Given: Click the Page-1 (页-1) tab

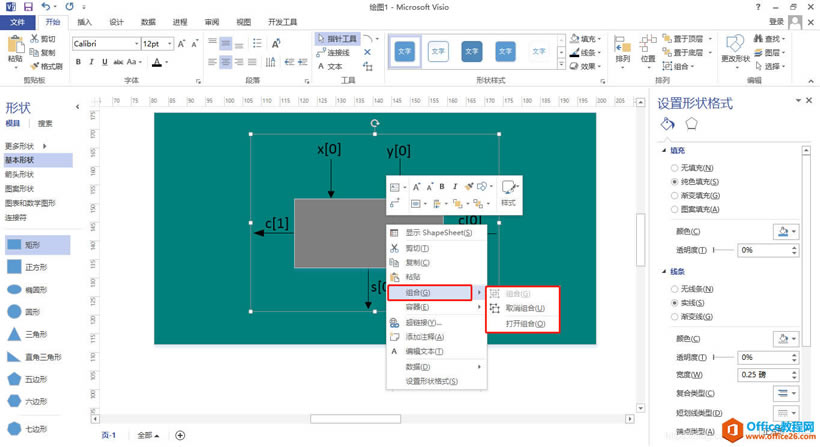Looking at the screenshot, I should tap(109, 435).
